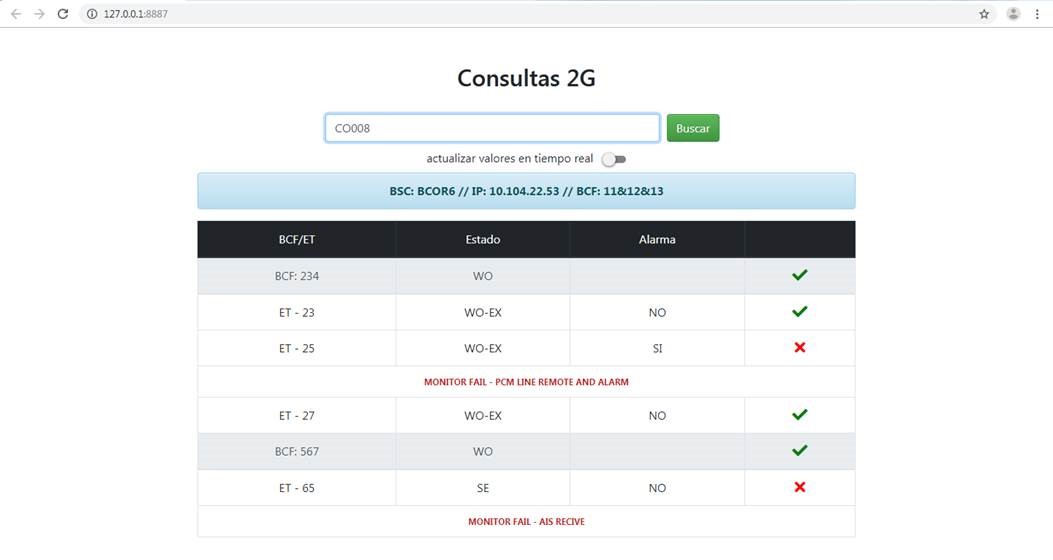Viewport: 1053px width, 560px height.
Task: Select the BCF: 234 cell
Action: tap(296, 276)
